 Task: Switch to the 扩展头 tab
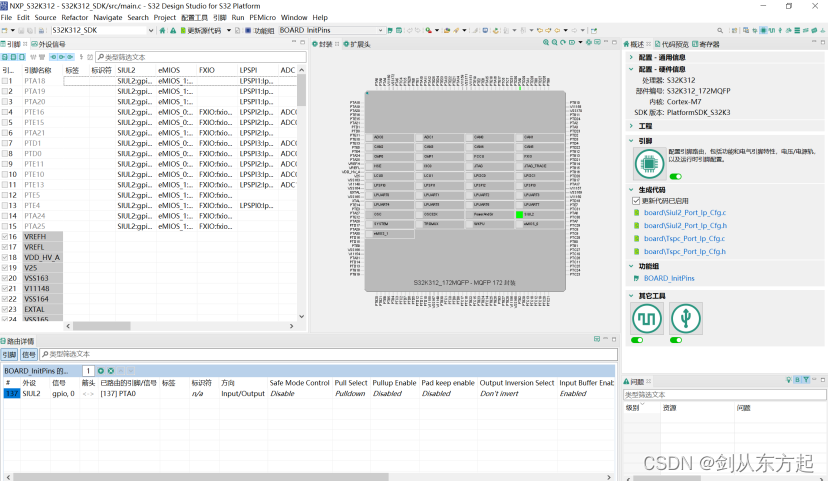point(357,44)
